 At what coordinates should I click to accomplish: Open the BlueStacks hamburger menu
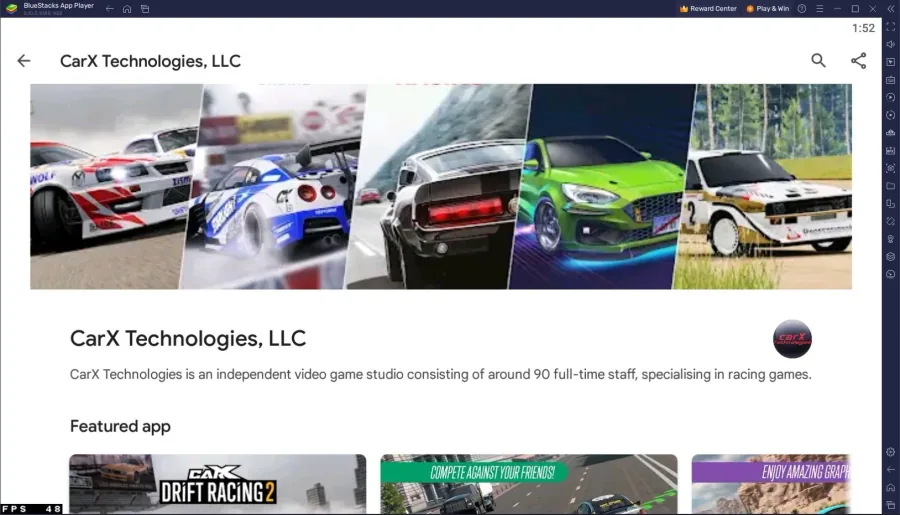click(x=820, y=9)
